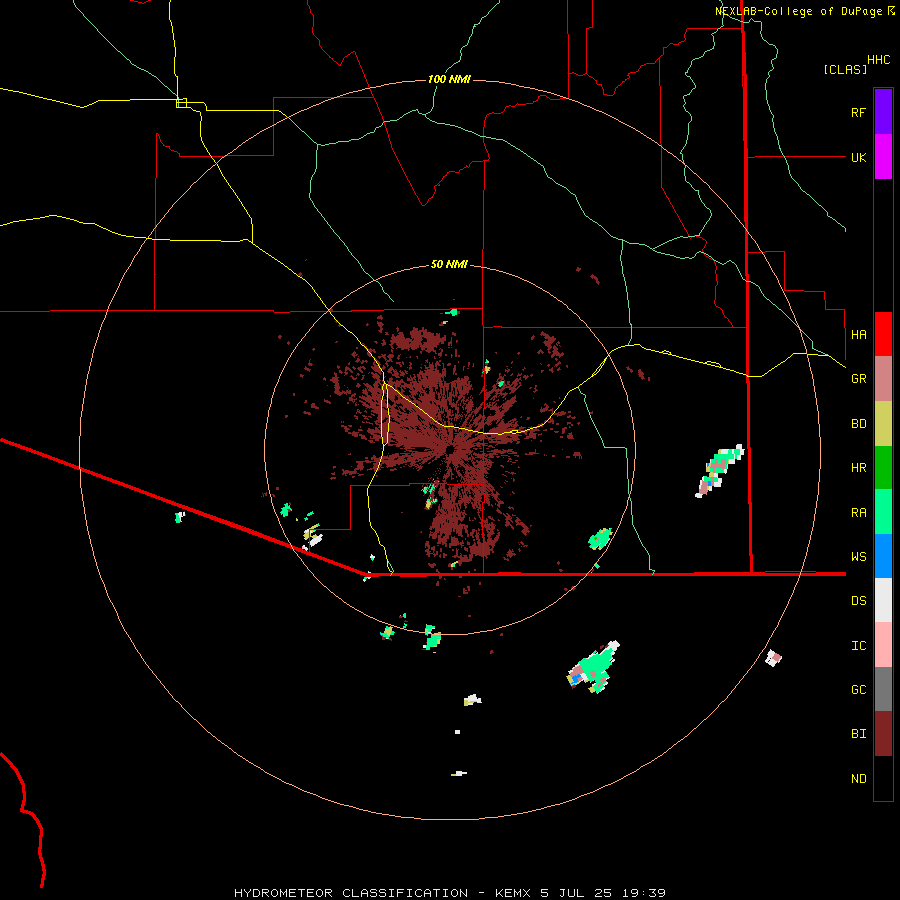Viewport: 900px width, 900px height.
Task: Click the blue WS legend swatch
Action: [x=883, y=556]
